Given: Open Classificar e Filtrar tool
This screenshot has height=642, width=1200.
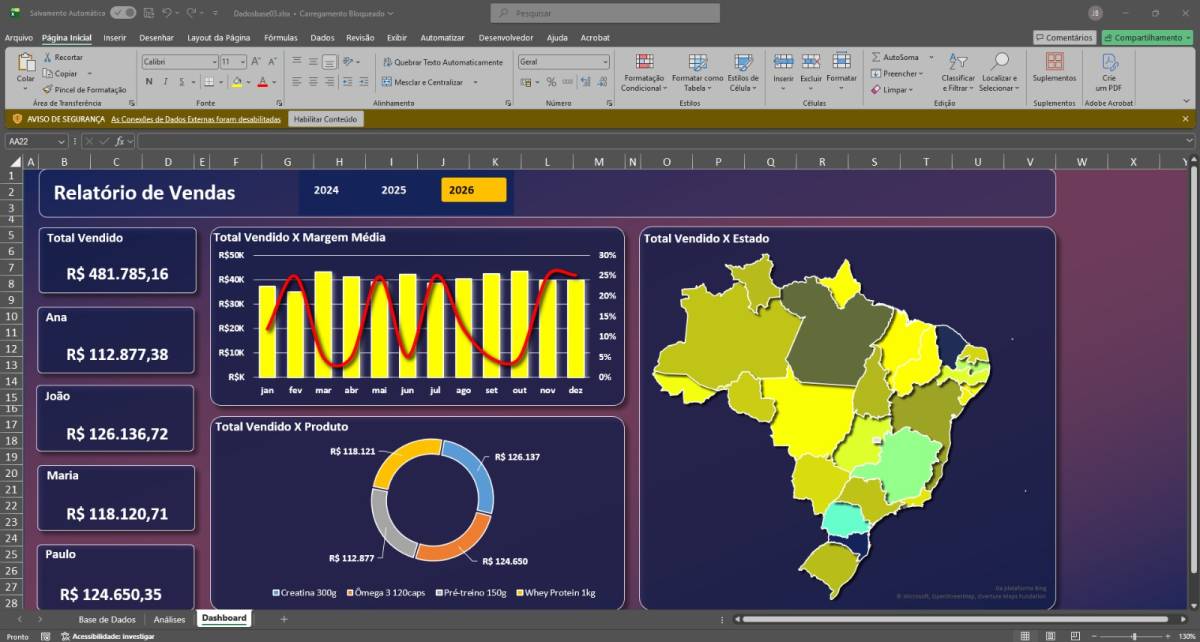Looking at the screenshot, I should (x=958, y=72).
